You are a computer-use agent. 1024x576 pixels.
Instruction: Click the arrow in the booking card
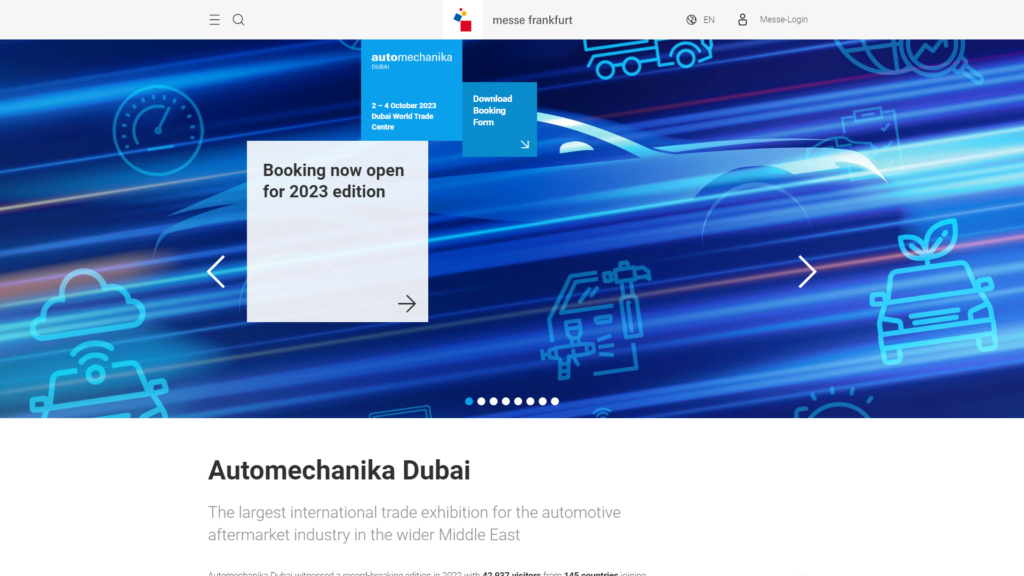point(407,303)
